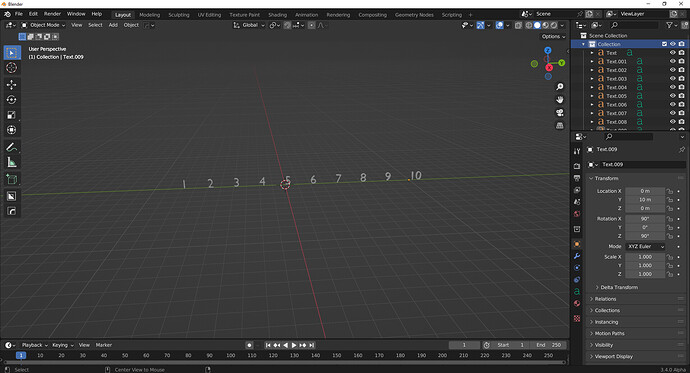Open the Add menu in viewport header
Viewport: 690px width, 373px height.
pos(113,25)
